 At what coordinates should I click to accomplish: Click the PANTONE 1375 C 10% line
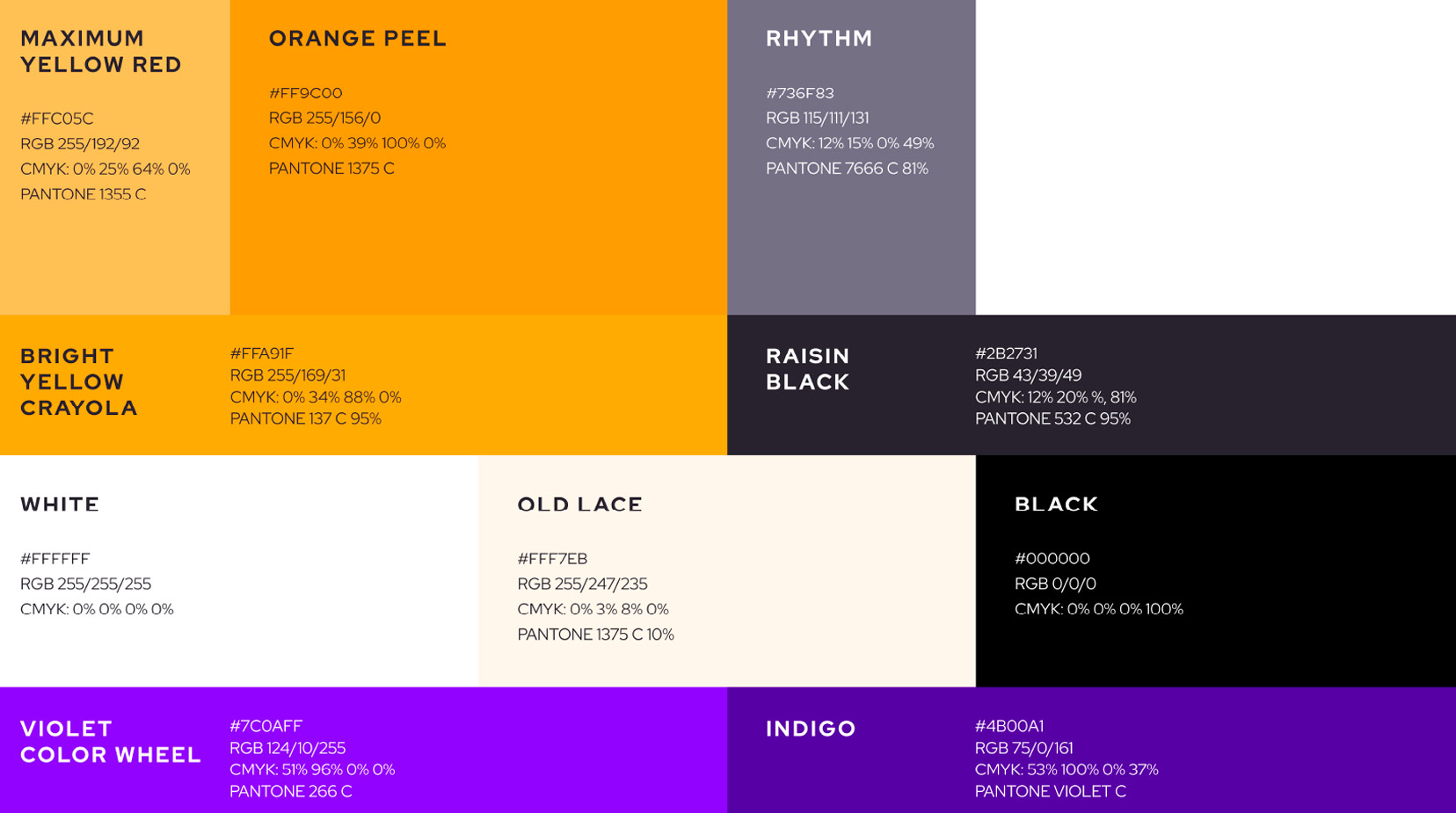[595, 635]
